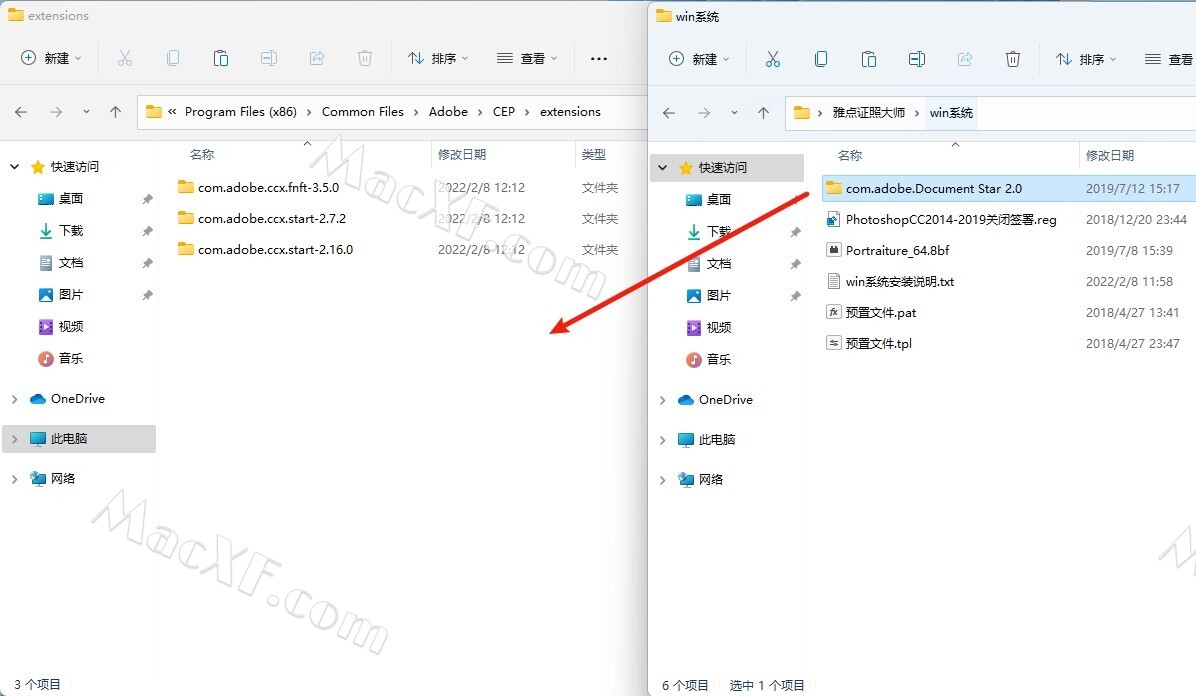
Task: Click the Cut icon in extensions window
Action: coord(125,58)
